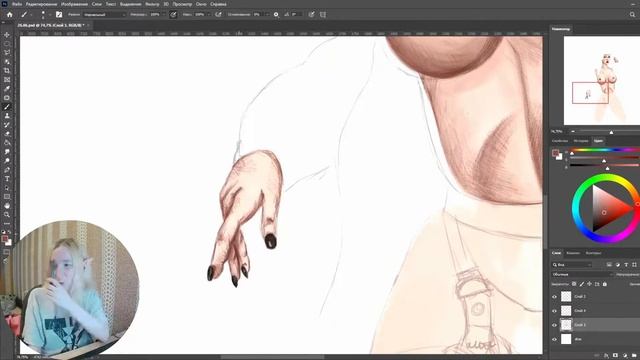Toggle lock all padlock icon
The width and height of the screenshot is (640, 360).
pyautogui.click(x=605, y=284)
